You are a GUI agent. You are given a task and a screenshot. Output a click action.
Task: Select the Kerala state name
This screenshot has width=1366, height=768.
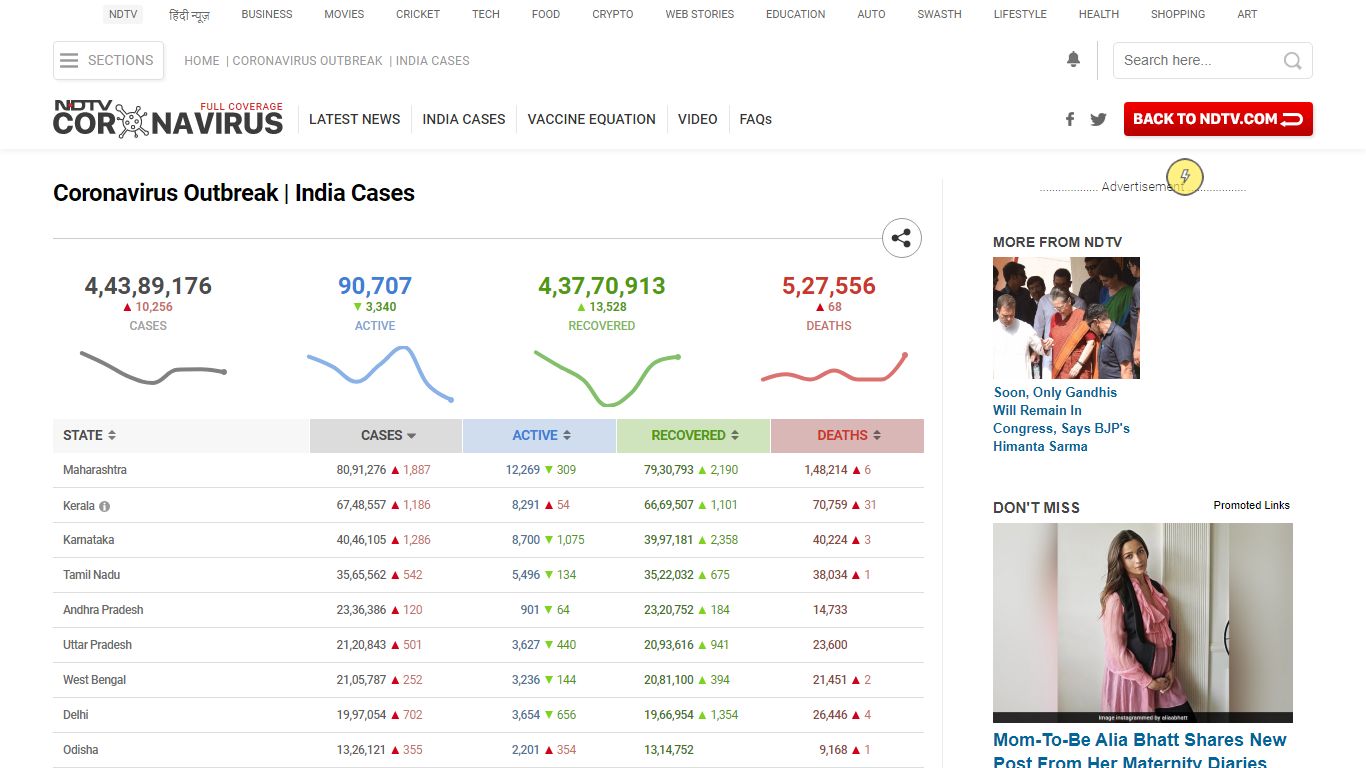coord(79,505)
